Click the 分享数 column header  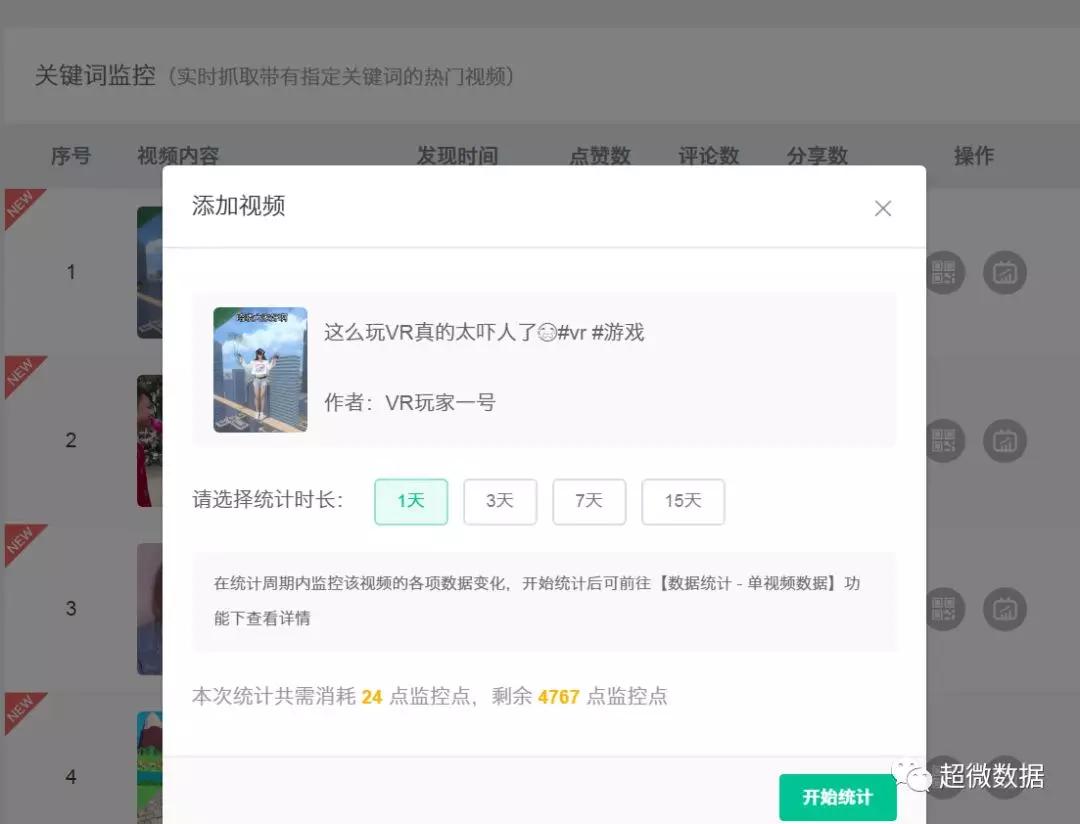tap(817, 156)
